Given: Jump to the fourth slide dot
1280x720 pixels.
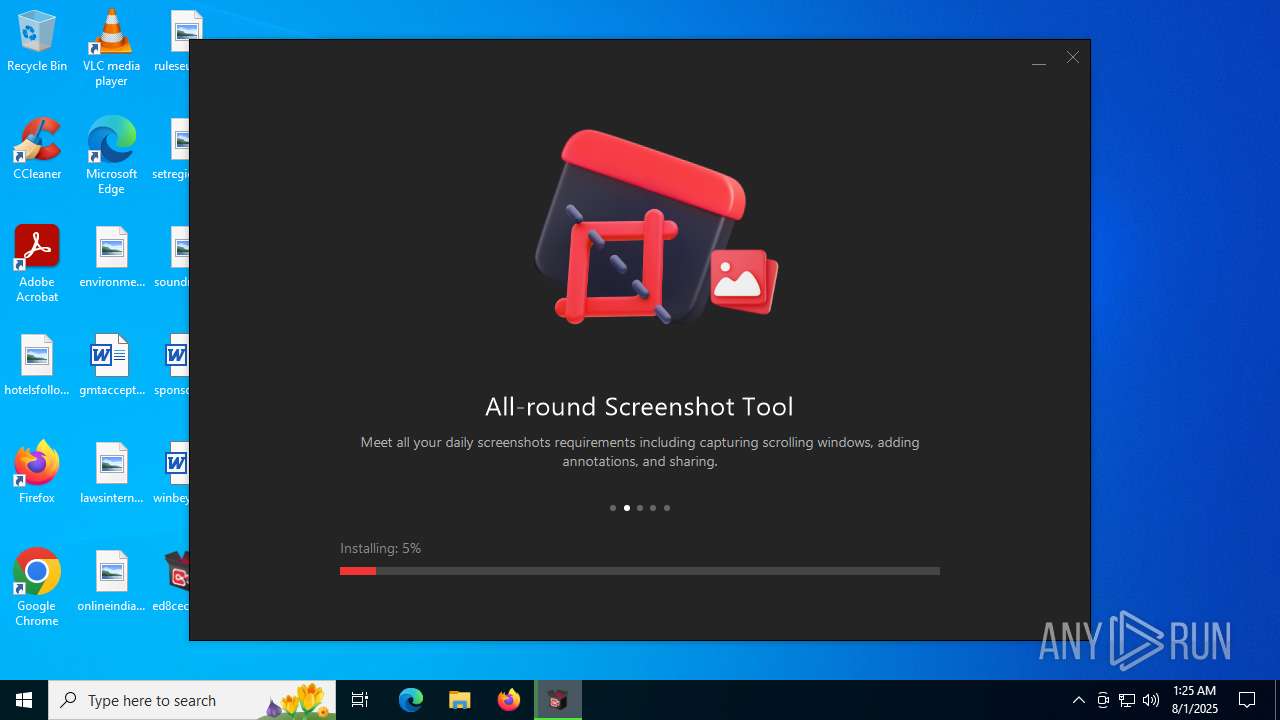Looking at the screenshot, I should (653, 508).
